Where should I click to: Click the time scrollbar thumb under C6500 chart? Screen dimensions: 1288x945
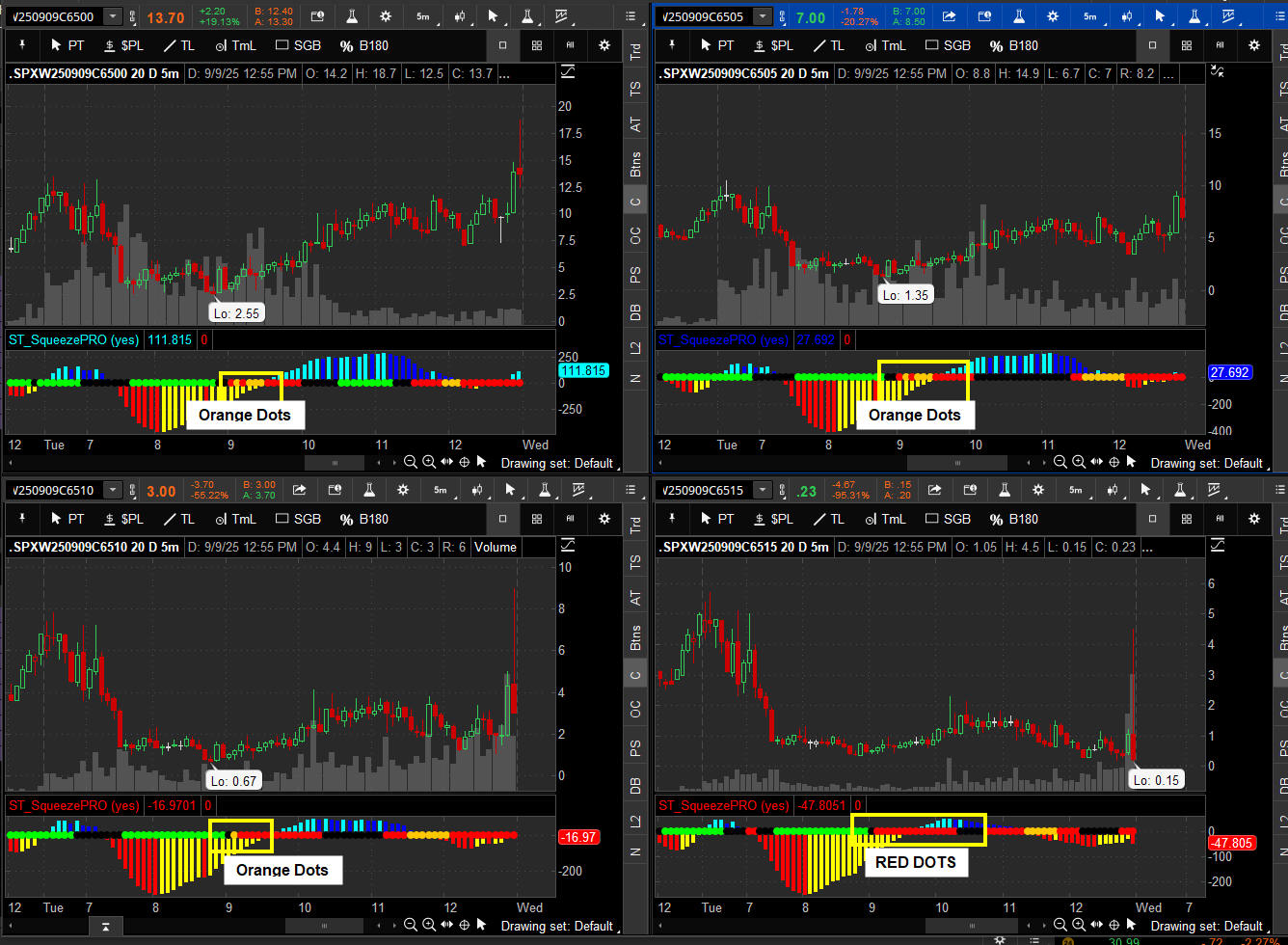[x=335, y=463]
